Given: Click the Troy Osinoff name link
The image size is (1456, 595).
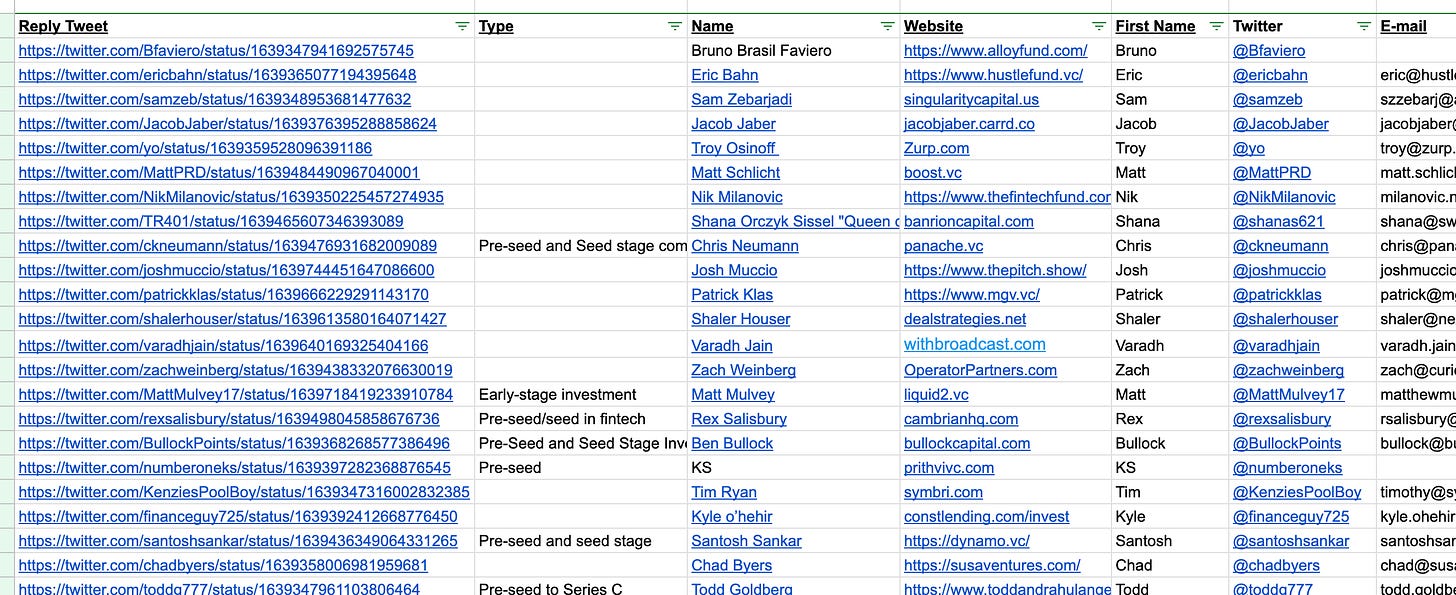Looking at the screenshot, I should coord(734,148).
